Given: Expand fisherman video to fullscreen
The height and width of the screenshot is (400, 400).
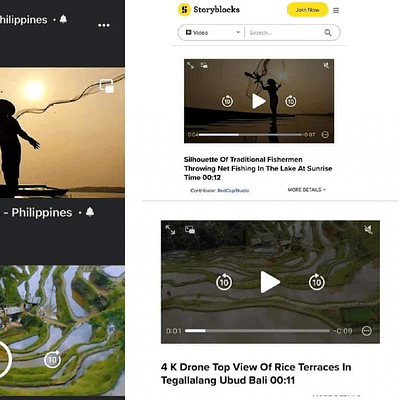Looking at the screenshot, I should [x=190, y=65].
